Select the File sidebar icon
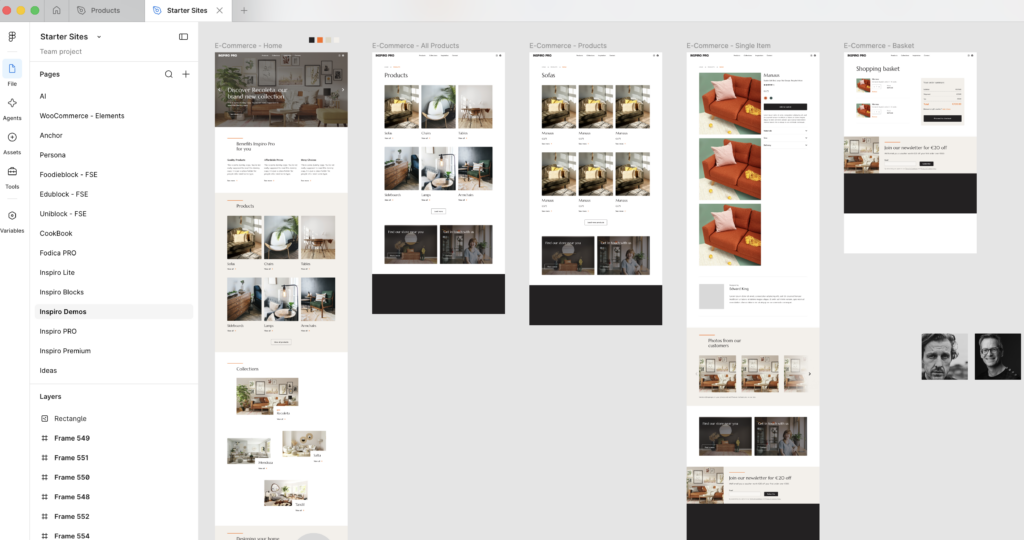1024x540 pixels. pos(12,69)
